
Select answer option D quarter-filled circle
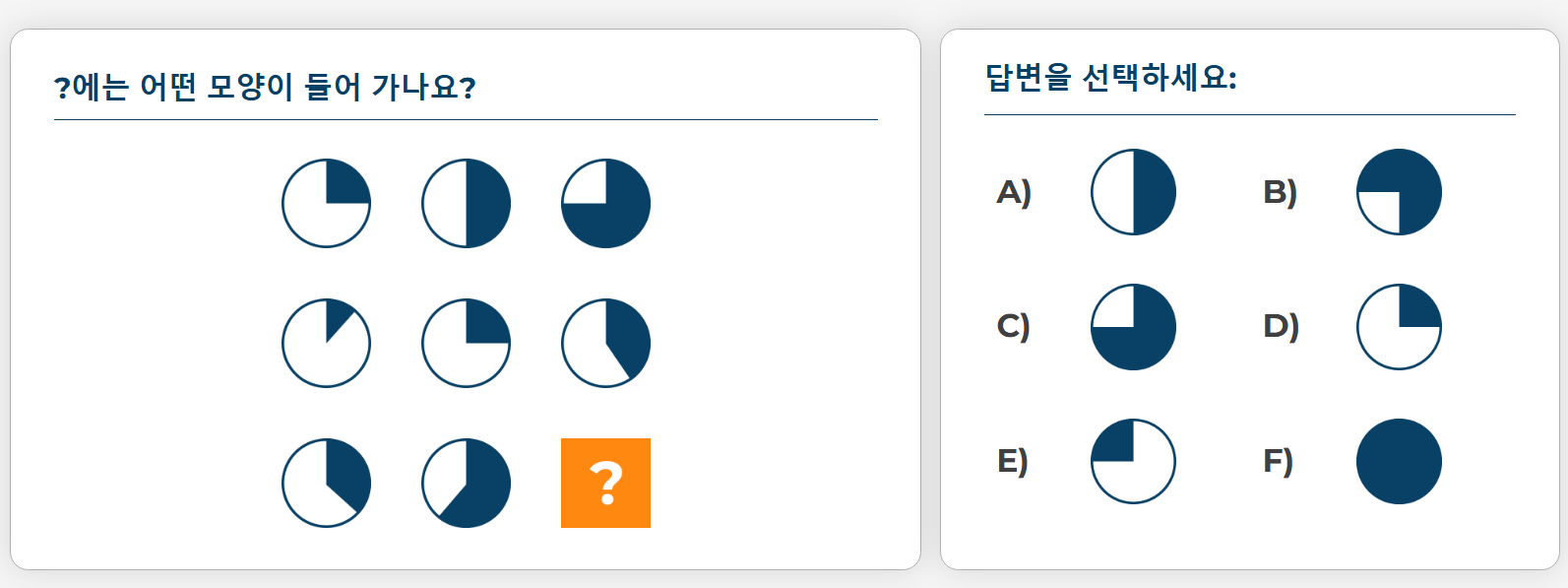pos(1399,327)
